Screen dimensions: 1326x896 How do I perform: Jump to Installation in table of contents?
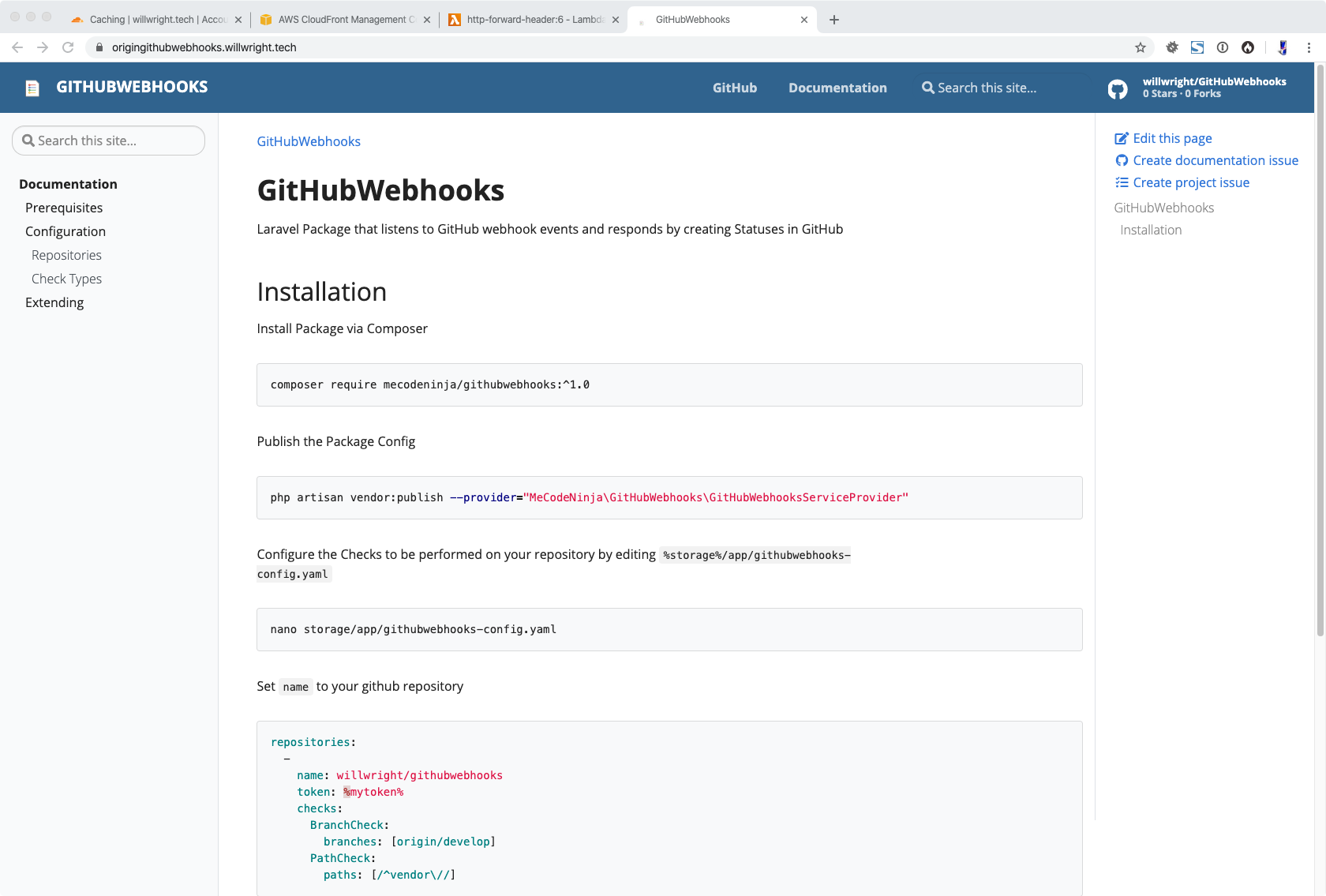point(1151,230)
